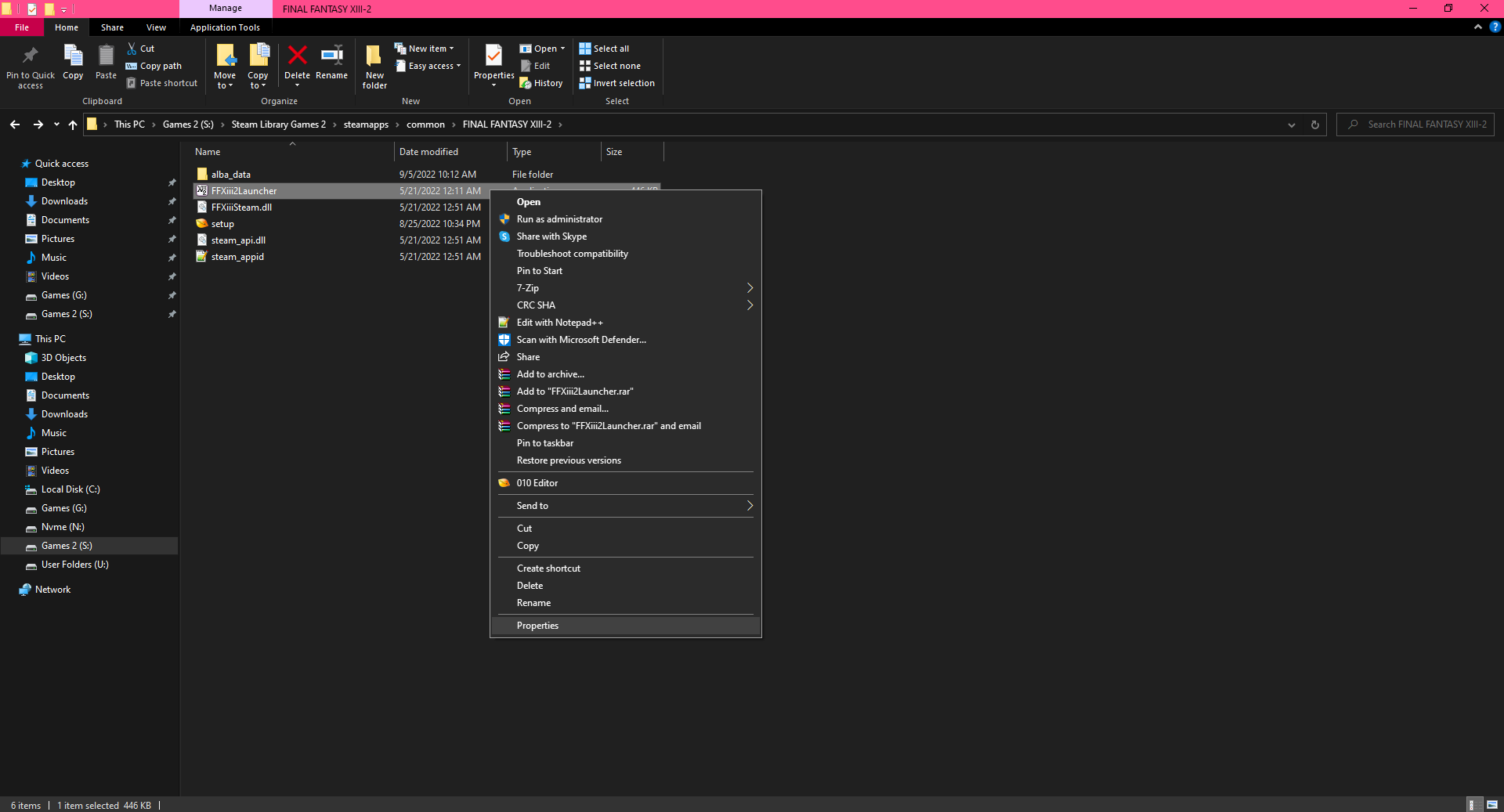This screenshot has width=1504, height=812.
Task: Open the ribbon Properties icon
Action: tap(494, 56)
